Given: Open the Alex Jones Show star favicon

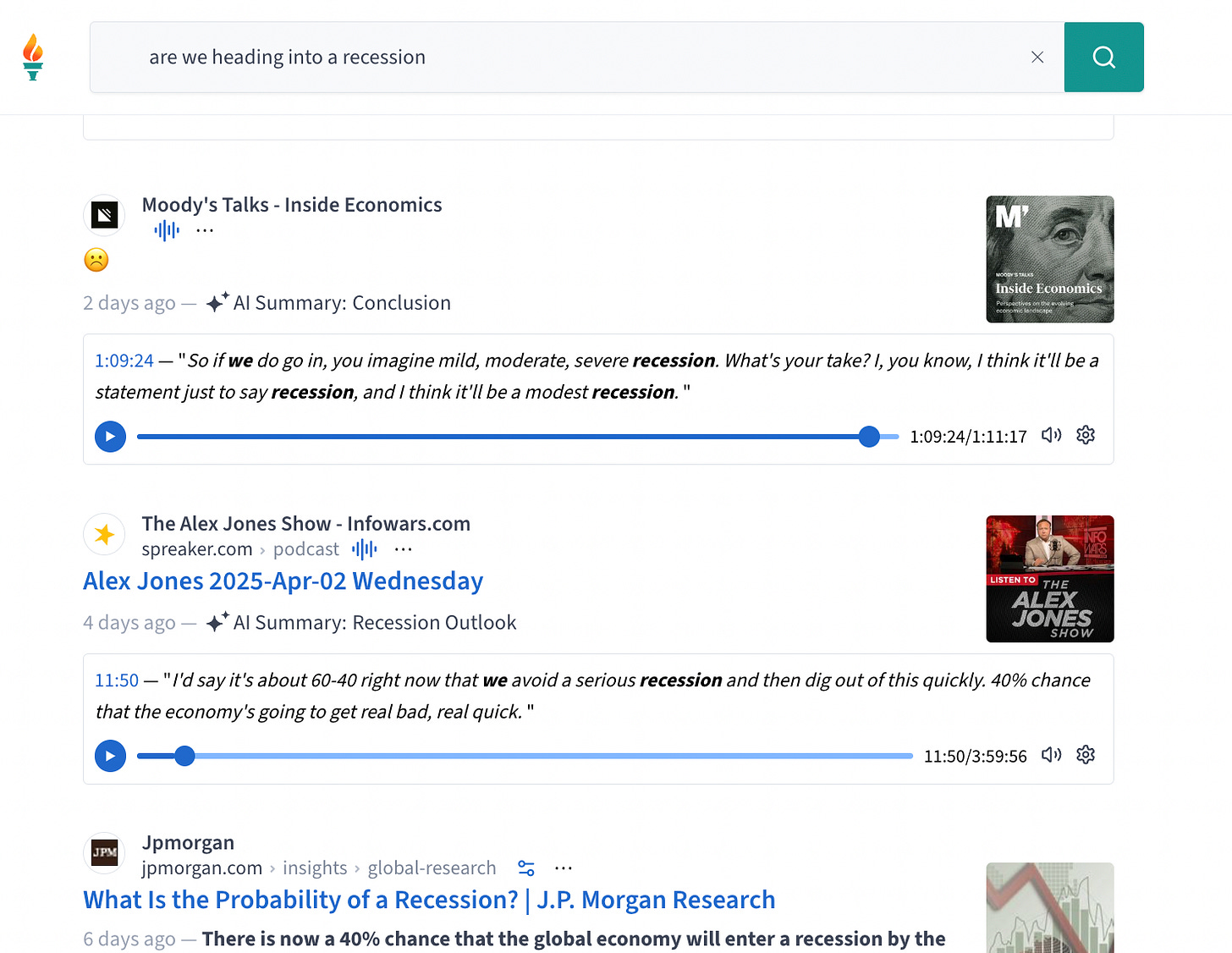Looking at the screenshot, I should (104, 534).
